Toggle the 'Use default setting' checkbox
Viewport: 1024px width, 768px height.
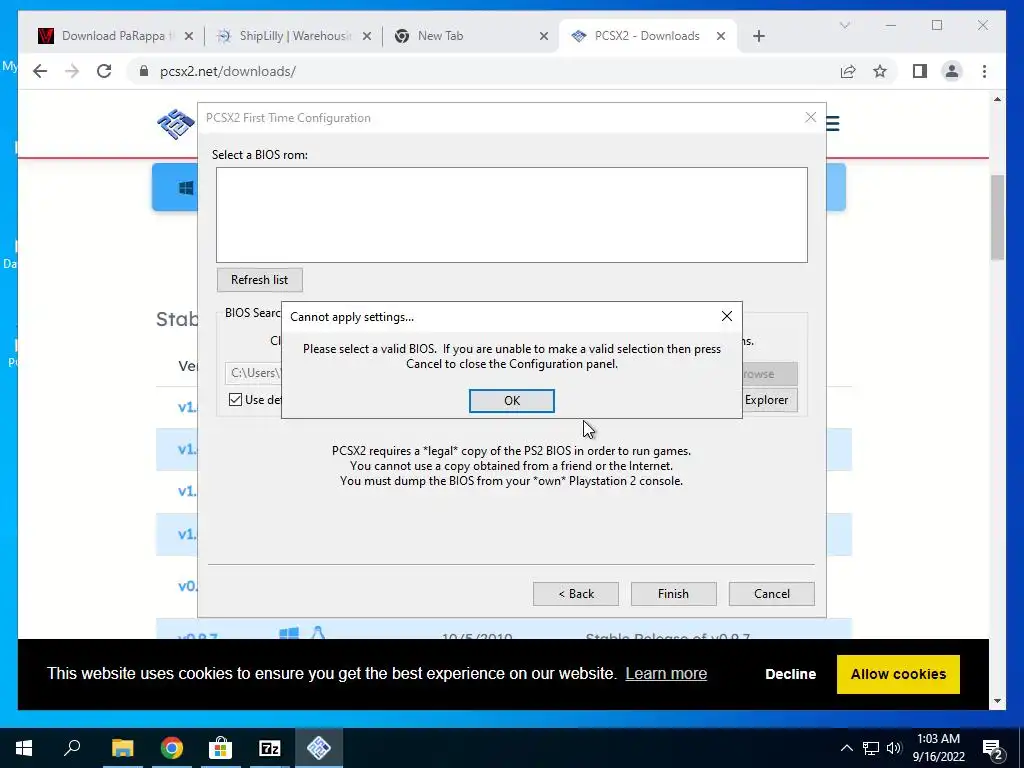(x=236, y=400)
